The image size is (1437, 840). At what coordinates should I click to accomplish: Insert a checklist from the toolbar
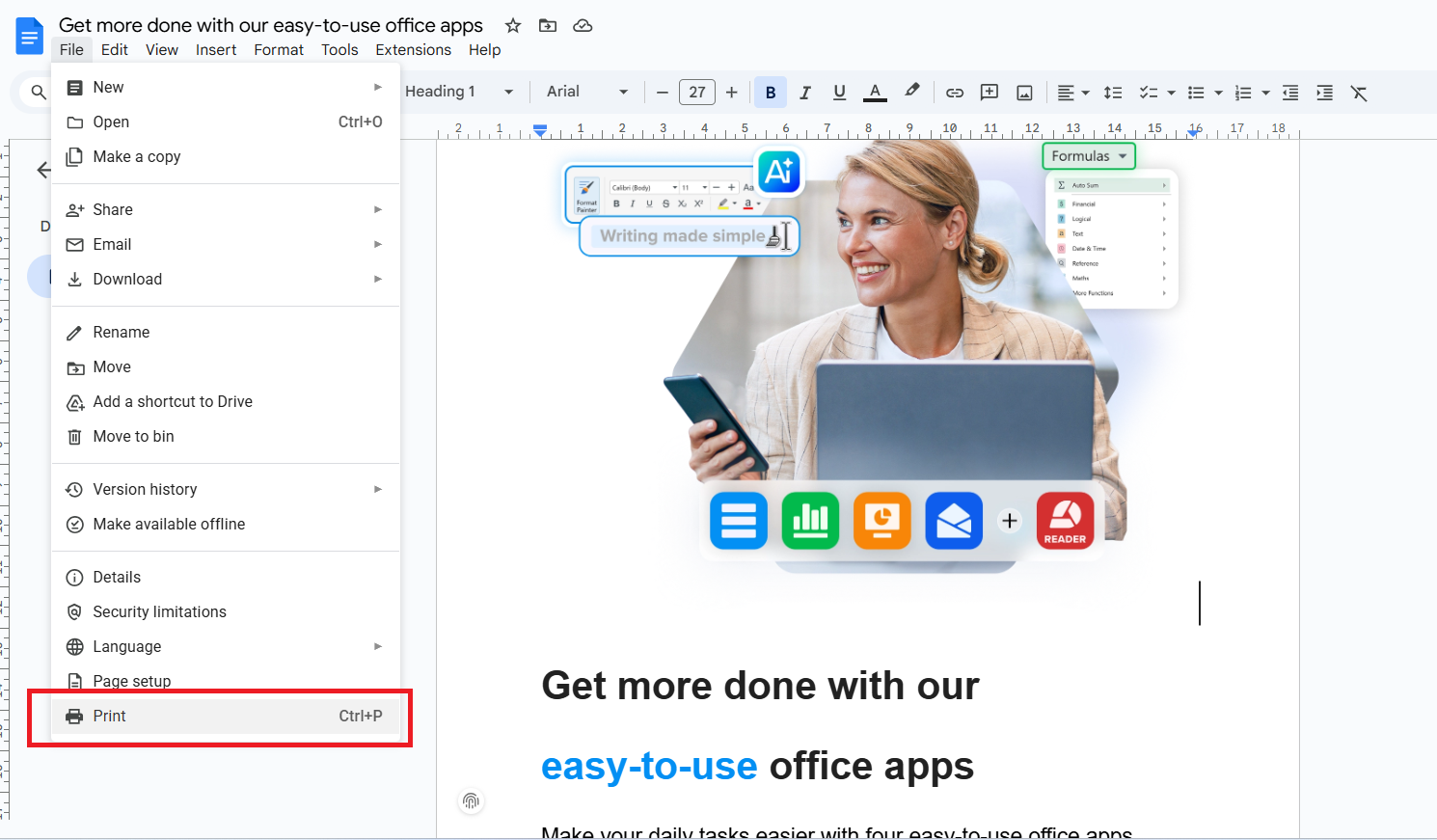point(1150,92)
